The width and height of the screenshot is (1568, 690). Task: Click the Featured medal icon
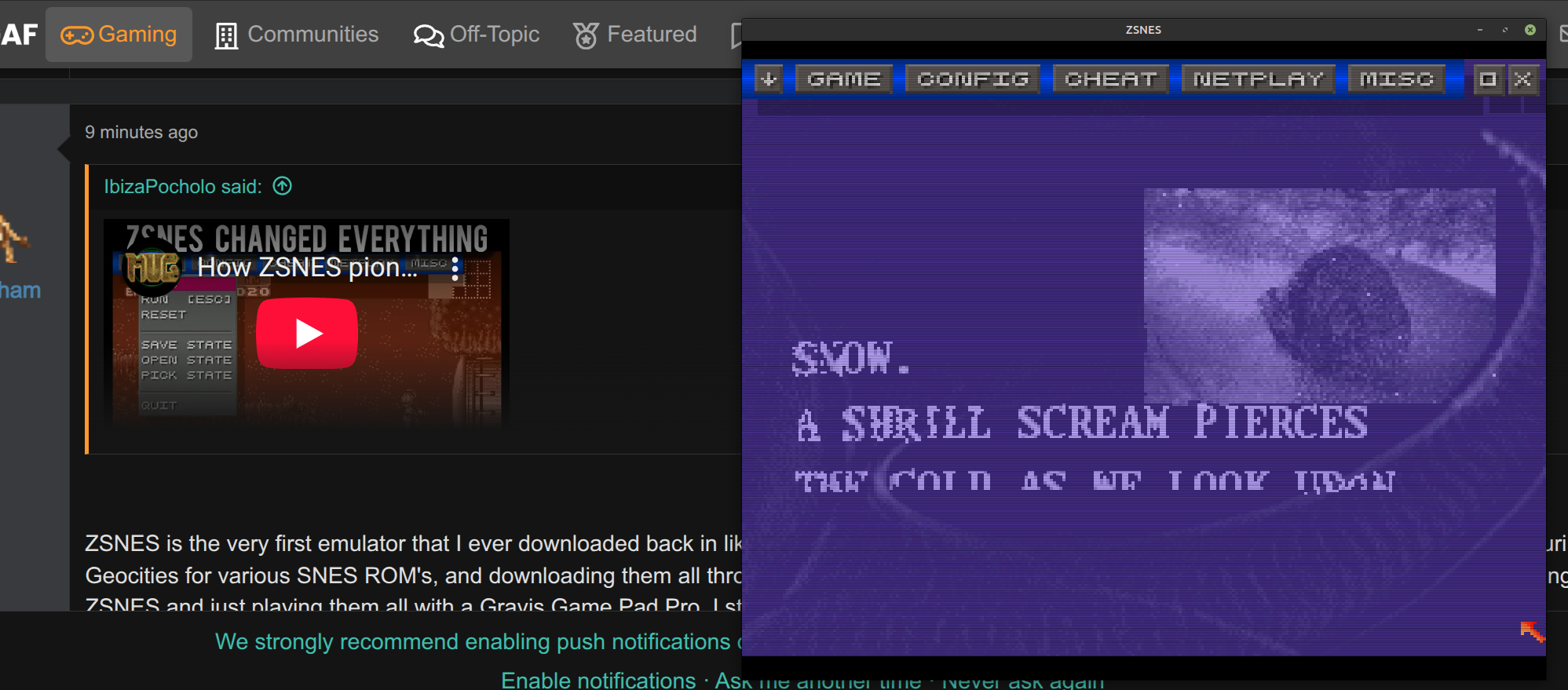pyautogui.click(x=586, y=35)
